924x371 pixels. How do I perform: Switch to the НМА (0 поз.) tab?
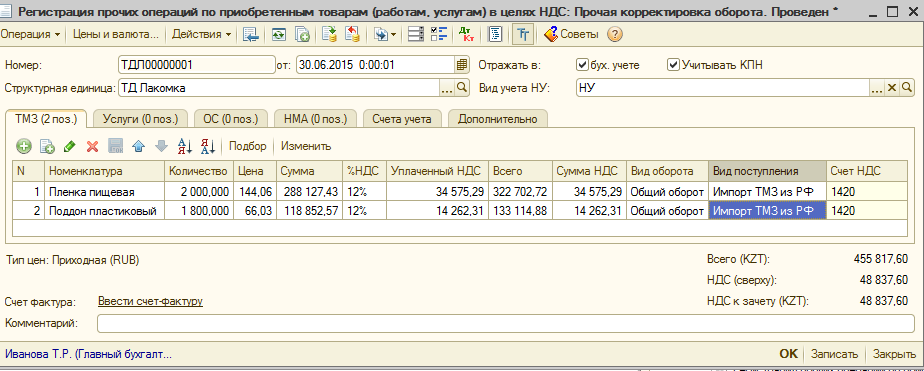[315, 119]
